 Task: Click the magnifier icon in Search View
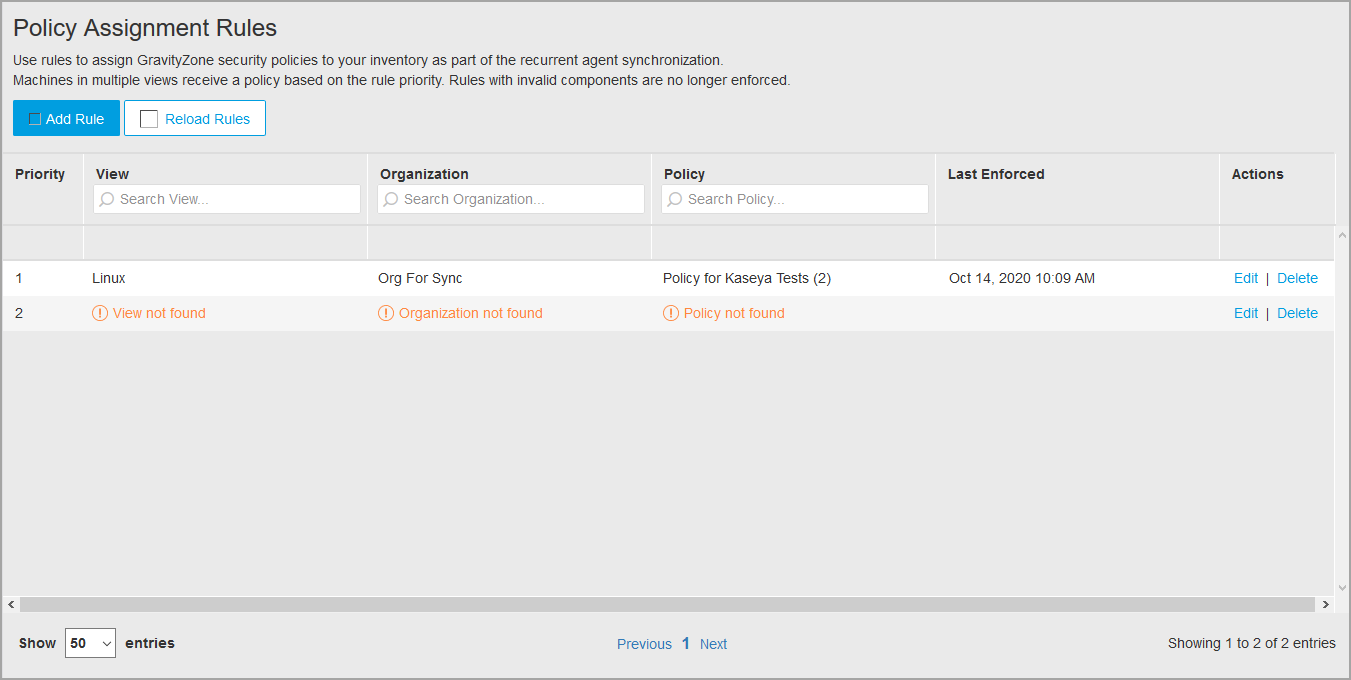pyautogui.click(x=107, y=199)
